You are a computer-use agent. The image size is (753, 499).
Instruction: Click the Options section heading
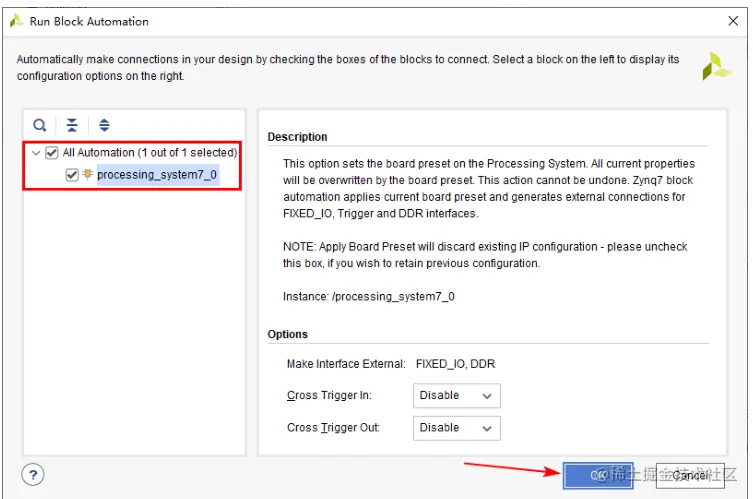pos(287,334)
